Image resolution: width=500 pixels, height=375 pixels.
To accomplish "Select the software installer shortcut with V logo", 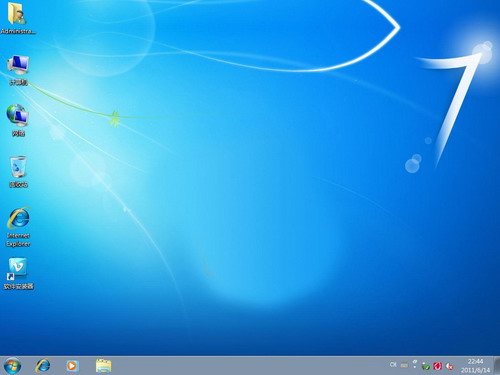I will (x=18, y=273).
